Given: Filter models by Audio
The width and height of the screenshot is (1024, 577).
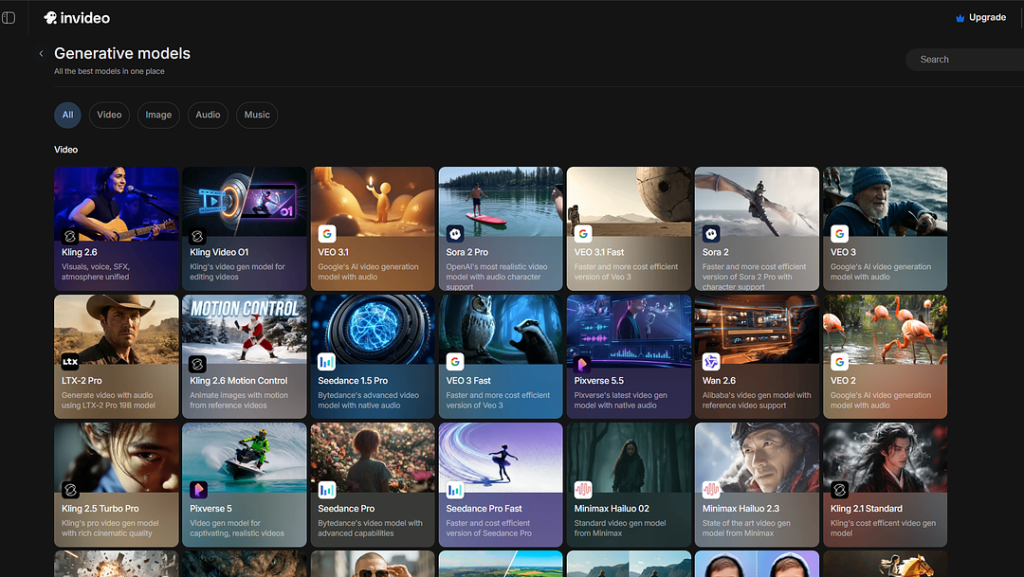Looking at the screenshot, I should tap(208, 115).
